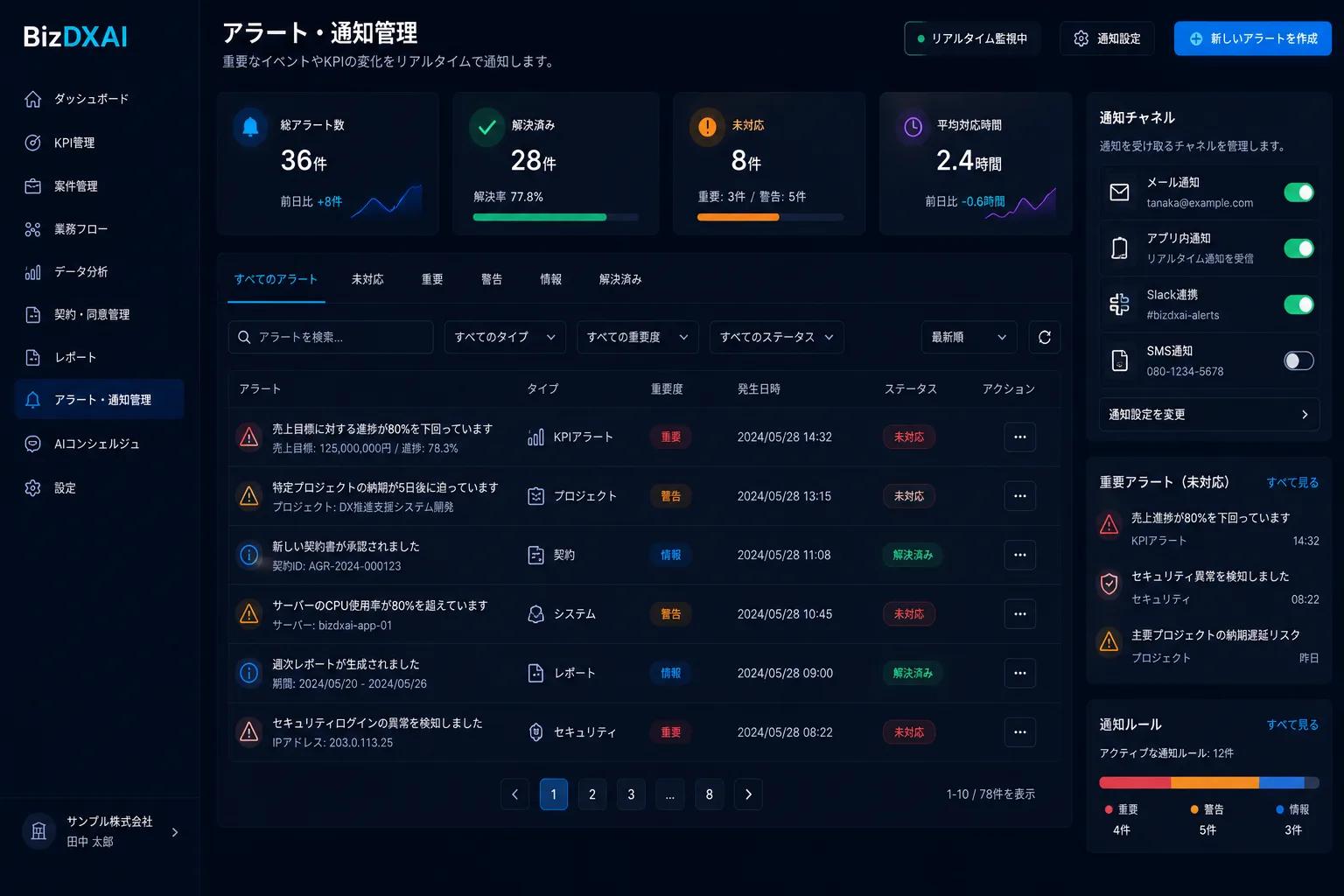Open actions menu for 売上目標 alert row
1344x896 pixels.
pos(1020,437)
